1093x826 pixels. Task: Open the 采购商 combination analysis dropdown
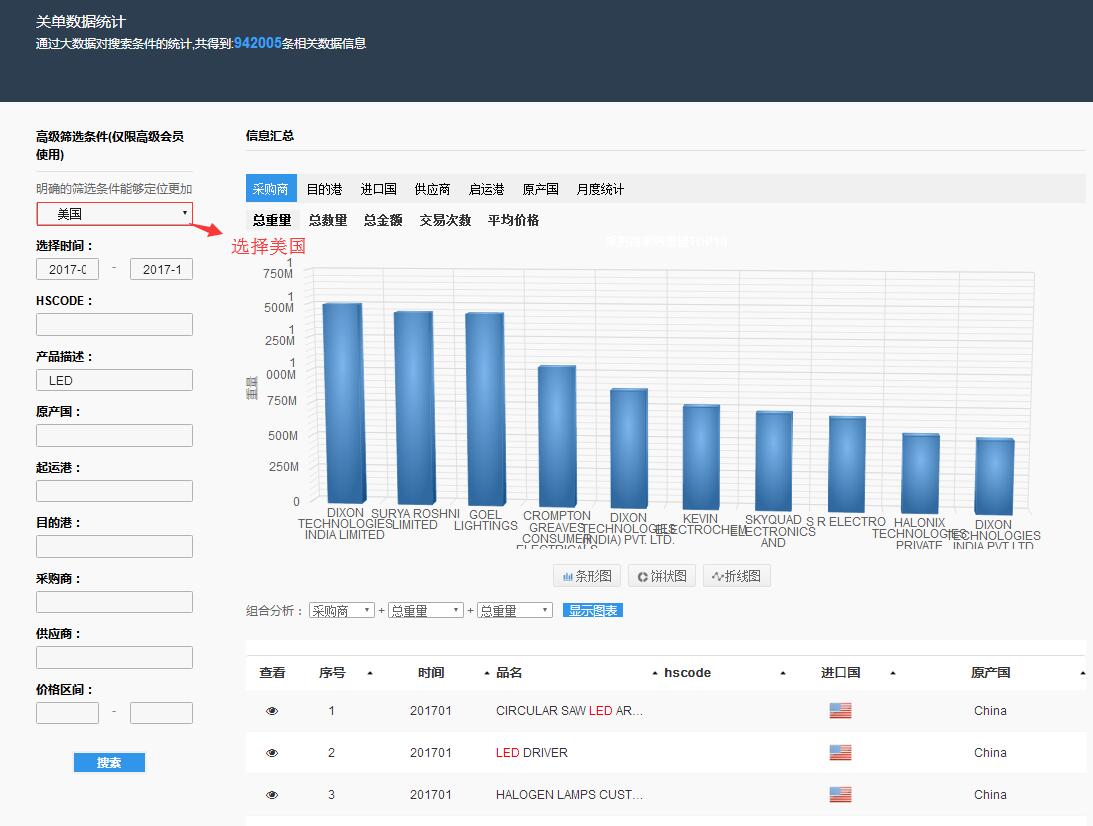pyautogui.click(x=342, y=611)
